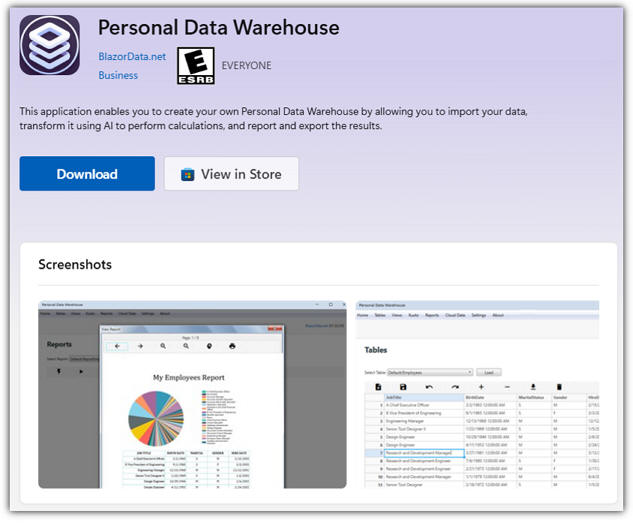Open the Reports screenshot thumbnail with pie chart
This screenshot has height=523, width=633.
(x=192, y=394)
